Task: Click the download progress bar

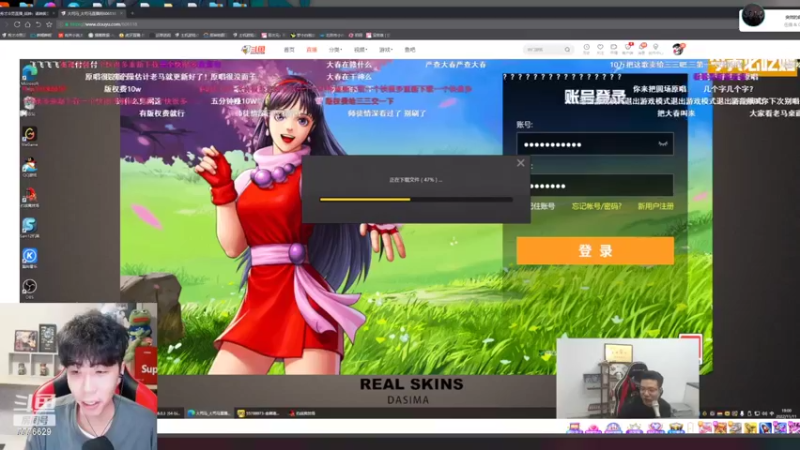Action: pyautogui.click(x=416, y=199)
